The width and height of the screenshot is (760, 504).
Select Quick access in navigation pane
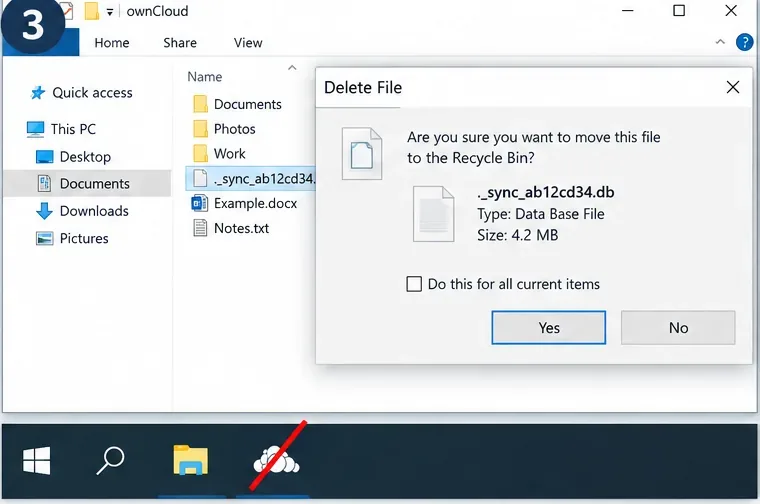click(92, 93)
